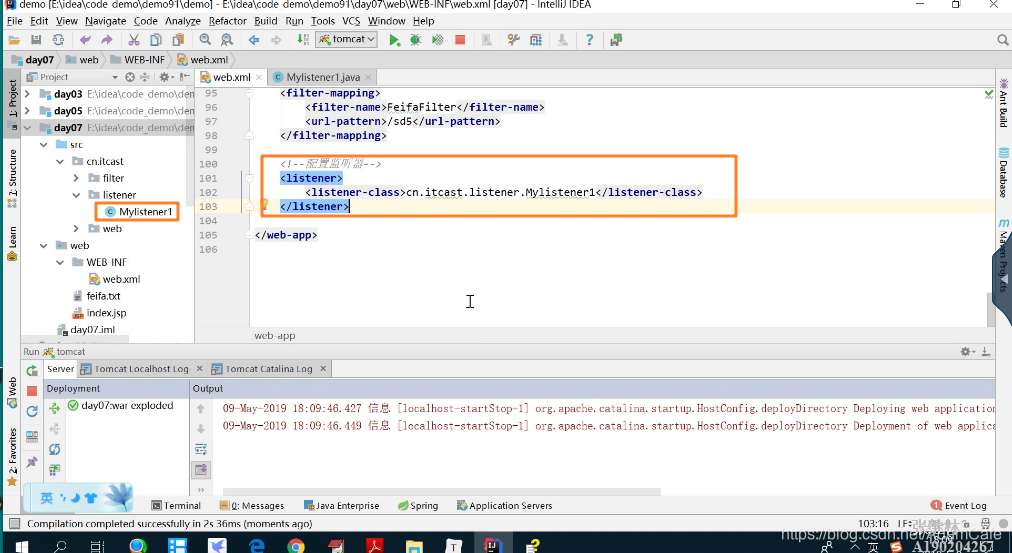
Task: Expand the day03 module node
Action: [x=27, y=94]
